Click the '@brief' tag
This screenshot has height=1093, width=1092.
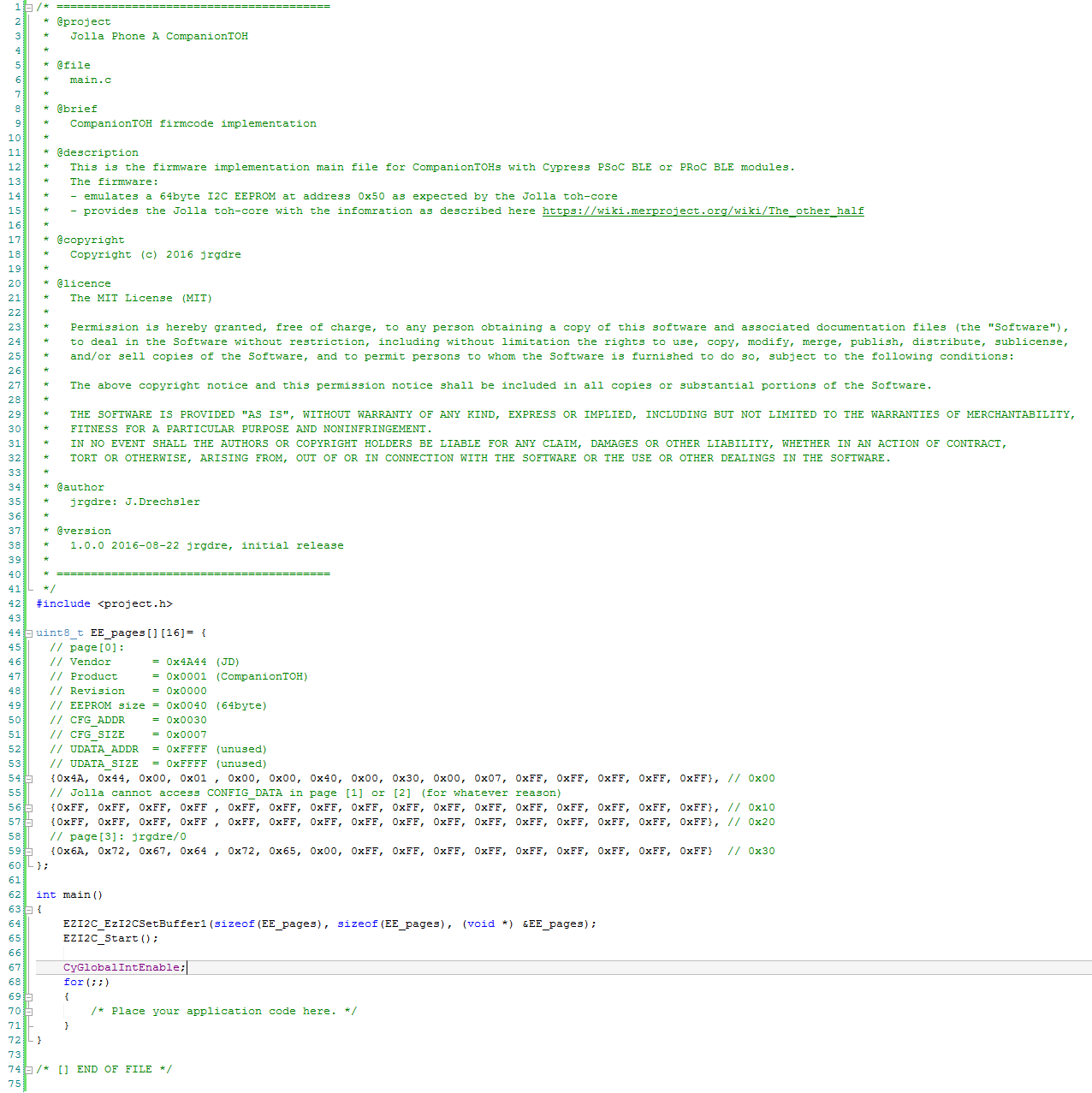pos(77,109)
